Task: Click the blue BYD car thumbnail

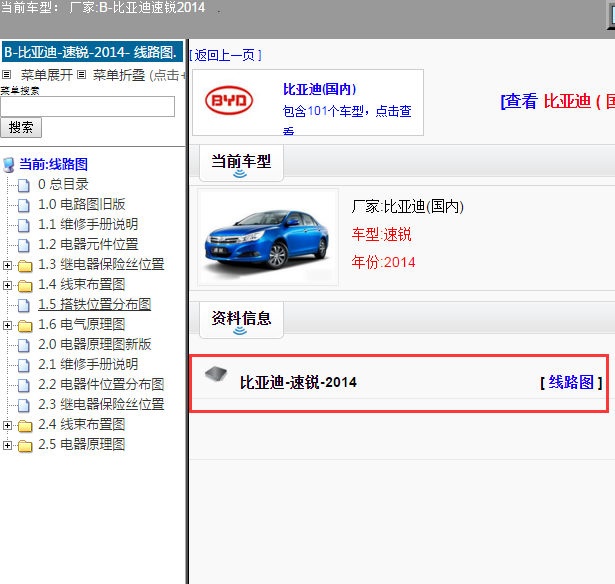Action: point(267,237)
